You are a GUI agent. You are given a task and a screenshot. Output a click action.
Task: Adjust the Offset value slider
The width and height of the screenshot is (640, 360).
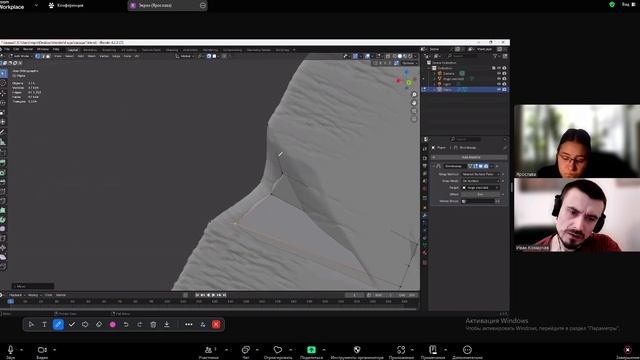pos(480,194)
